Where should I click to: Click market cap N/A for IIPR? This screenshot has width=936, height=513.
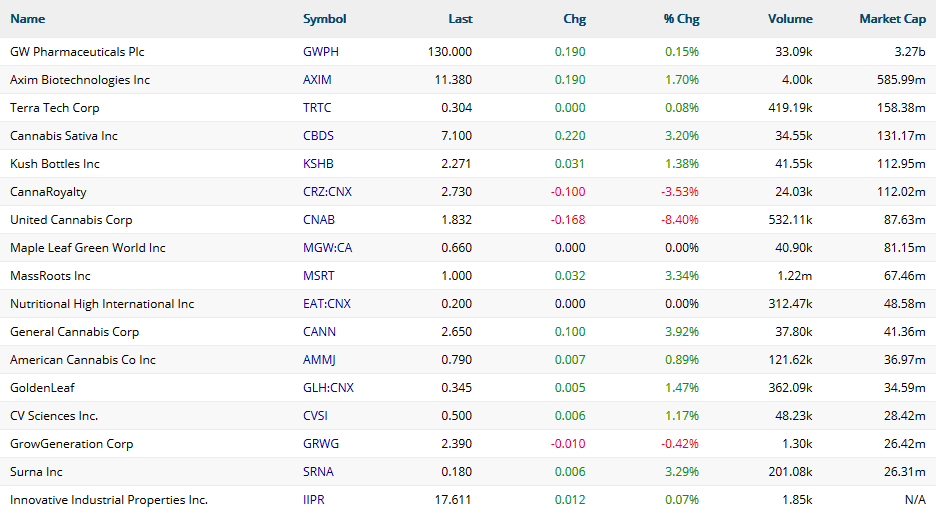[915, 500]
